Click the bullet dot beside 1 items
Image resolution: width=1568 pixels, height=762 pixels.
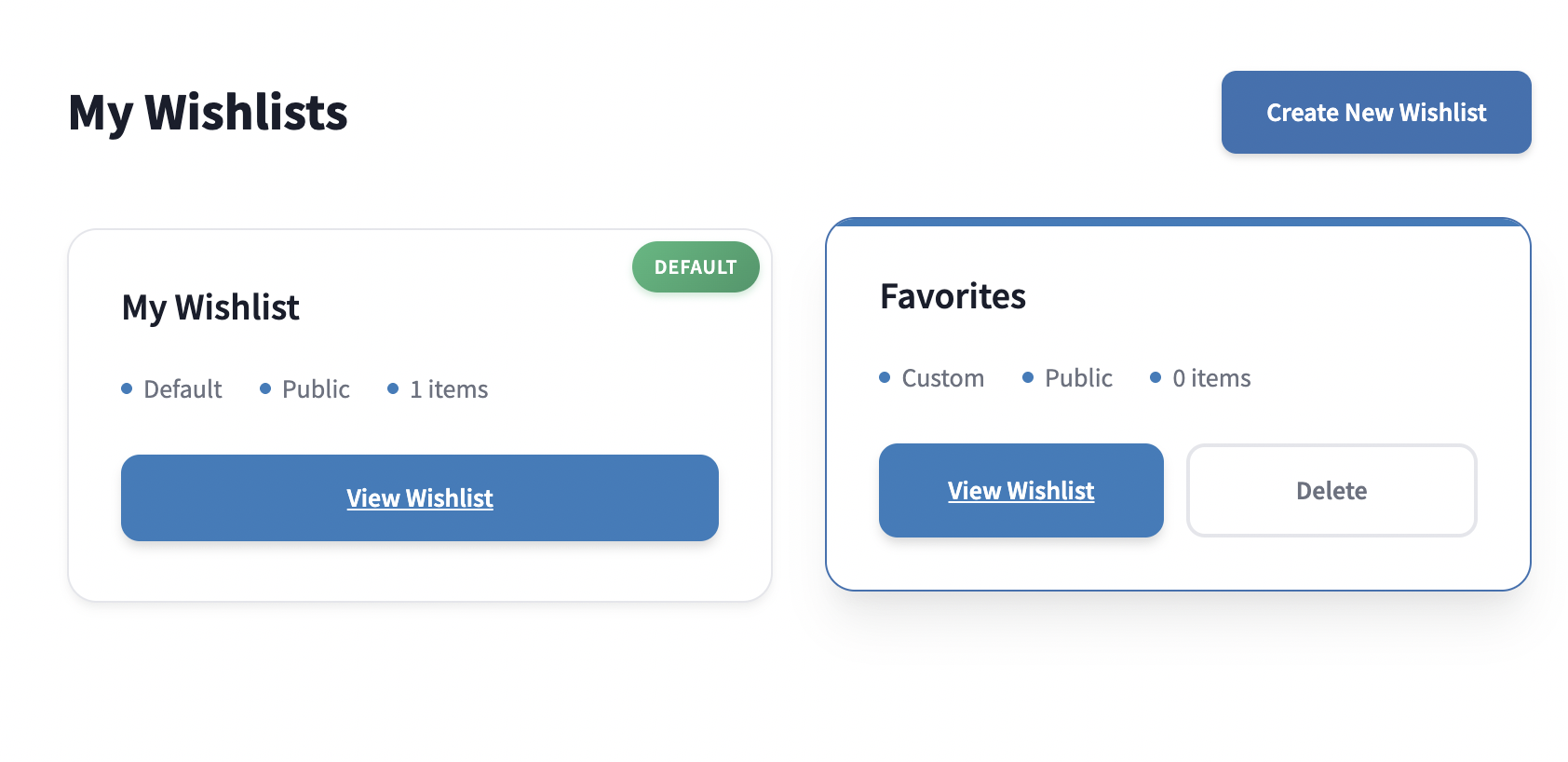tap(392, 388)
